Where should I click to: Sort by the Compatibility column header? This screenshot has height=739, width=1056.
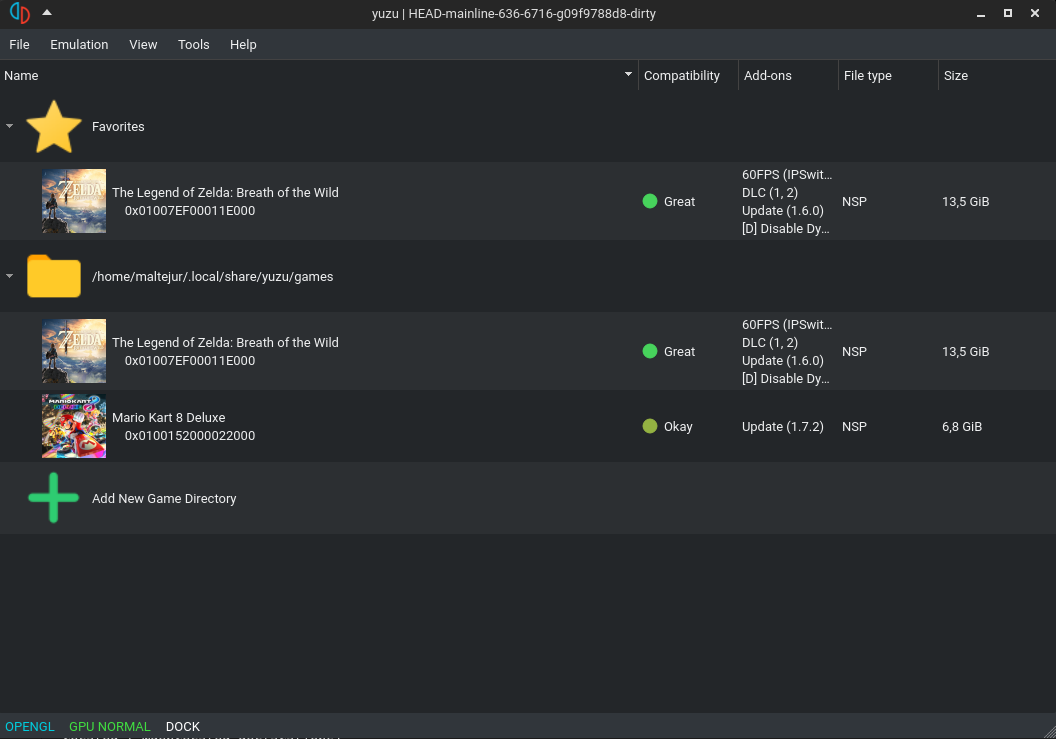688,75
